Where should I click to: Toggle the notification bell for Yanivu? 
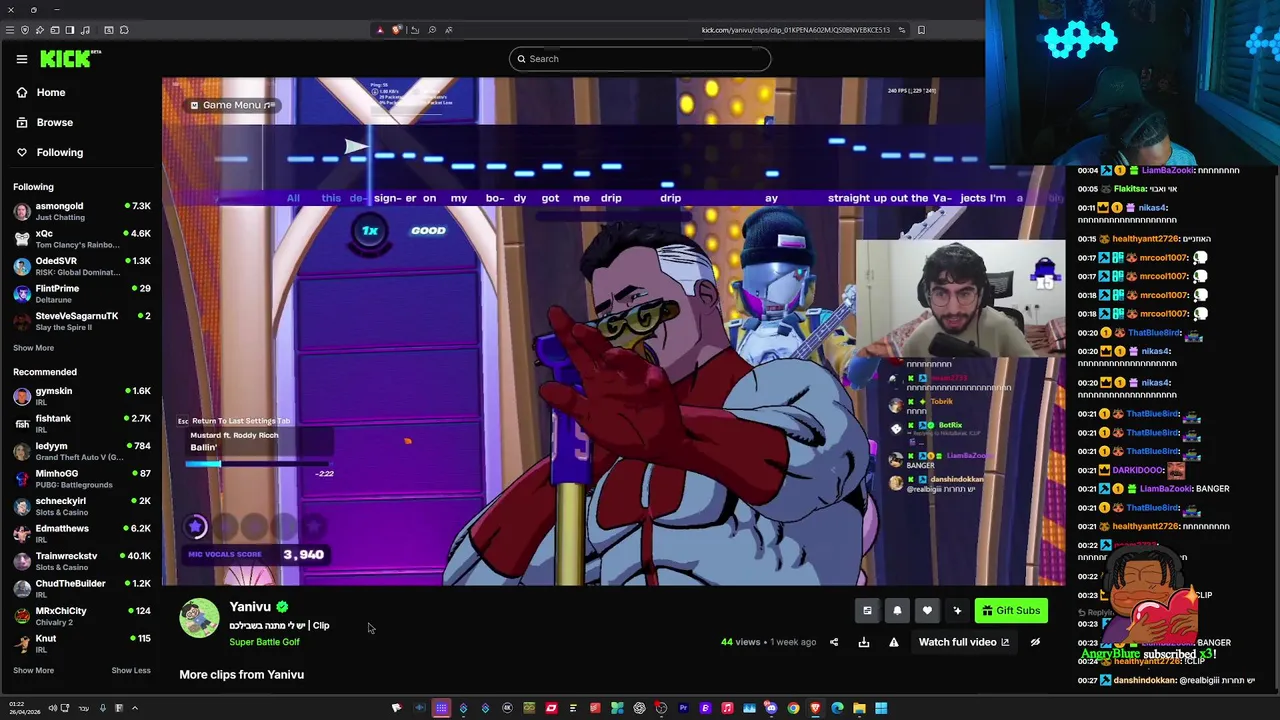tap(897, 611)
